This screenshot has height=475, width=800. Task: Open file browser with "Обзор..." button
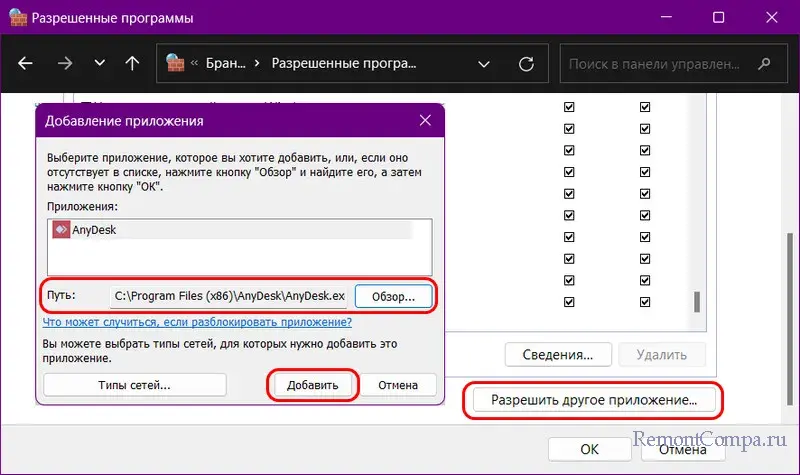coord(393,296)
